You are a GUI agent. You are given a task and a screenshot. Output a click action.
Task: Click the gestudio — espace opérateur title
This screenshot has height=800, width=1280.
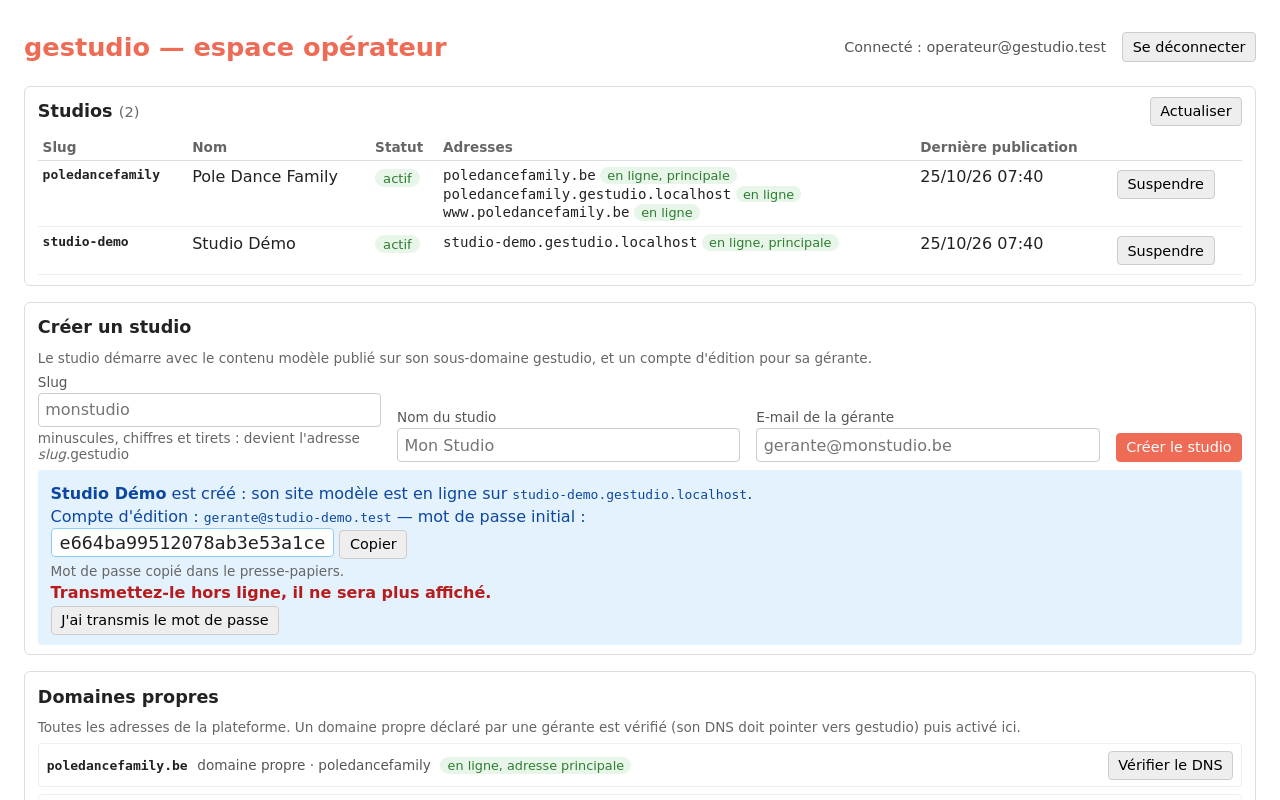235,47
